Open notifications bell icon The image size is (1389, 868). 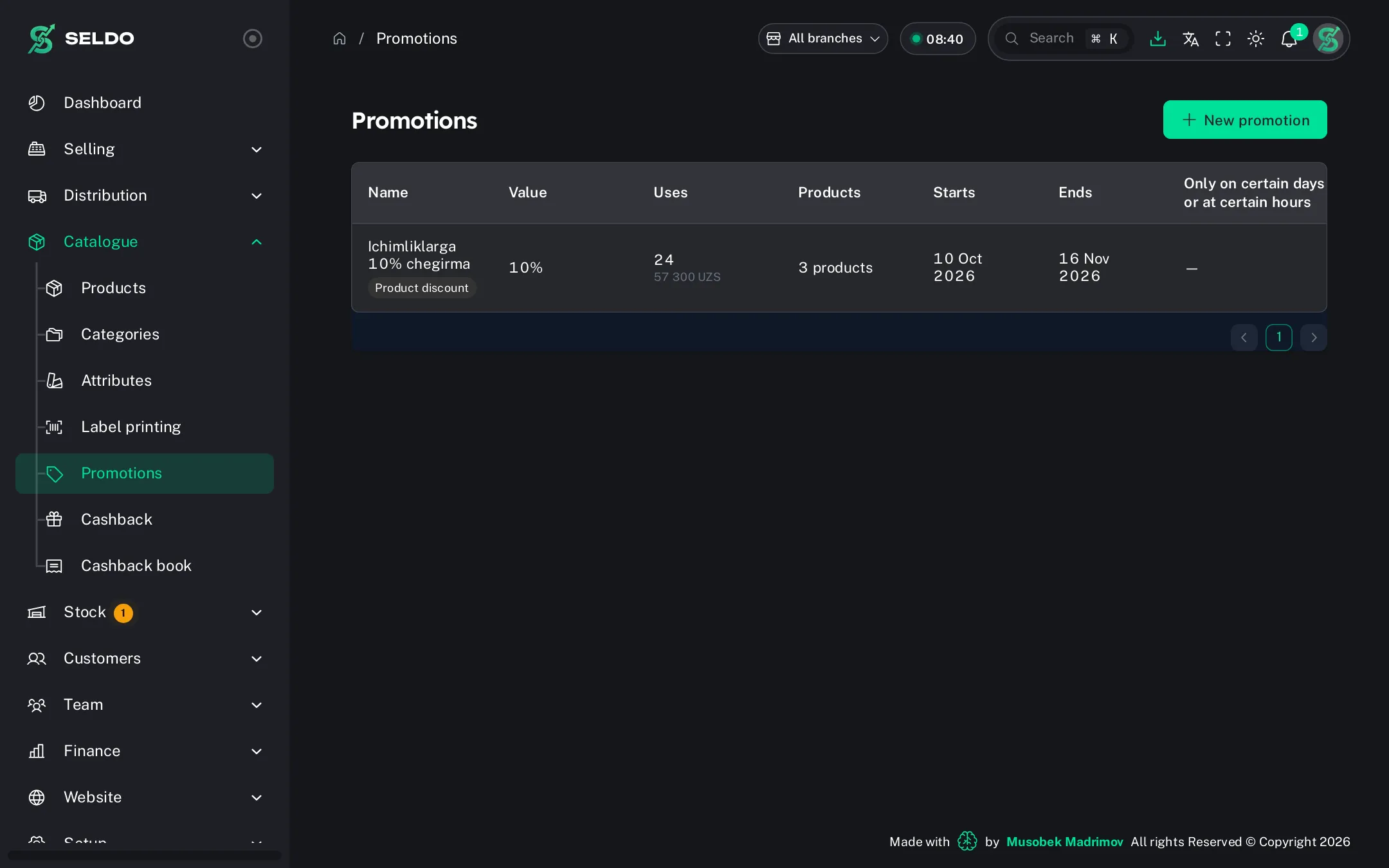tap(1289, 39)
